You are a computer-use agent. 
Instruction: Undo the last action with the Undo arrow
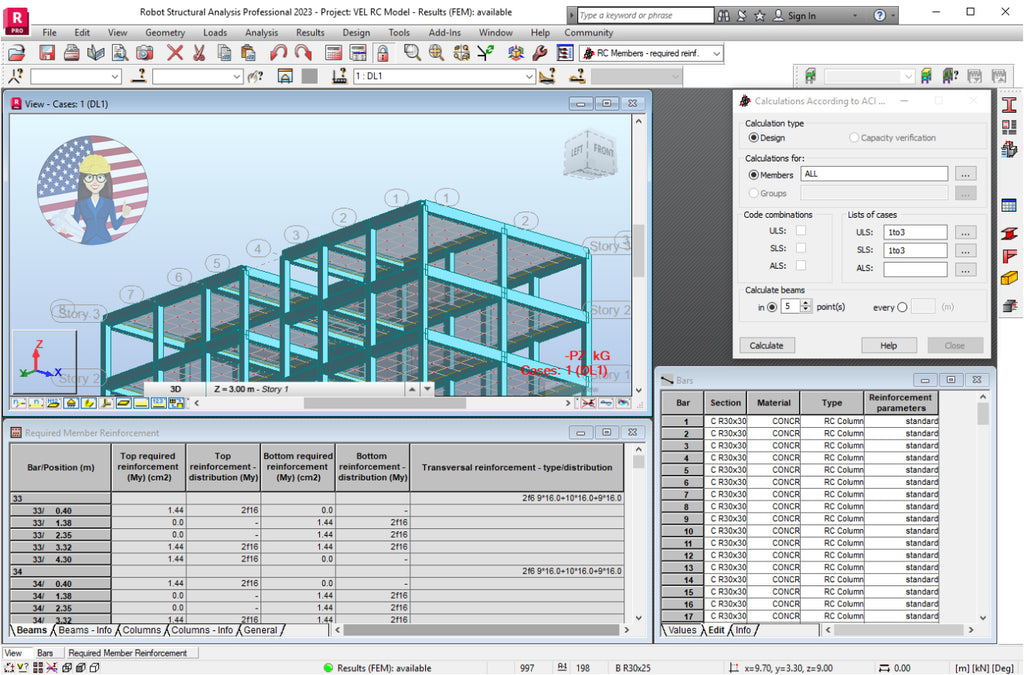tap(277, 53)
